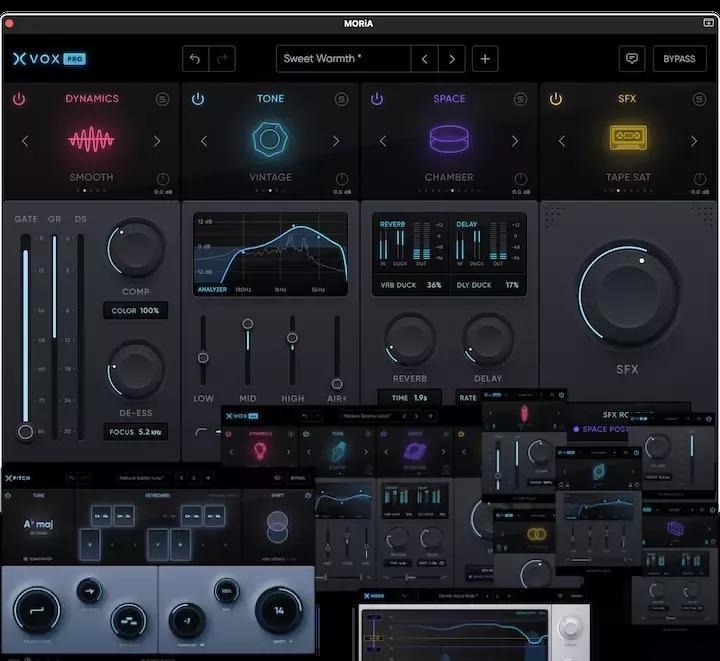The height and width of the screenshot is (661, 720).
Task: Go to previous preset
Action: [424, 59]
